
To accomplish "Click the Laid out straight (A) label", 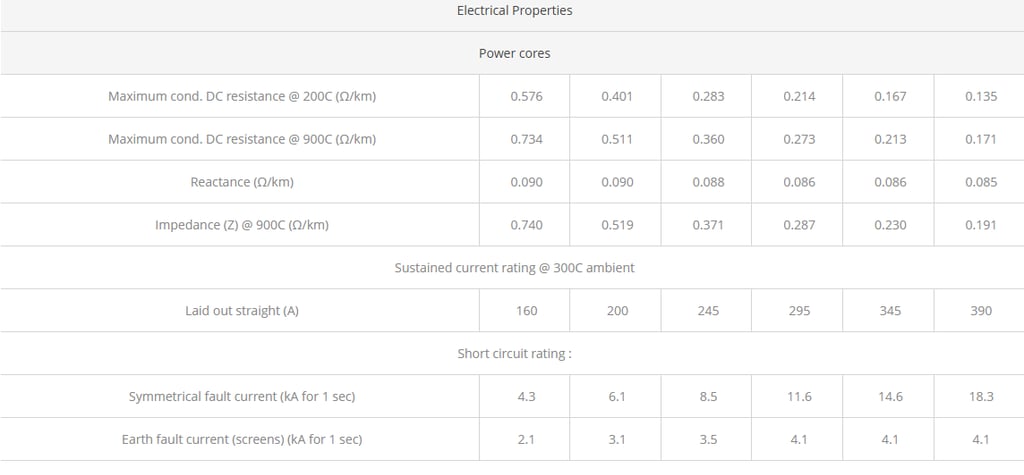I will pos(242,311).
